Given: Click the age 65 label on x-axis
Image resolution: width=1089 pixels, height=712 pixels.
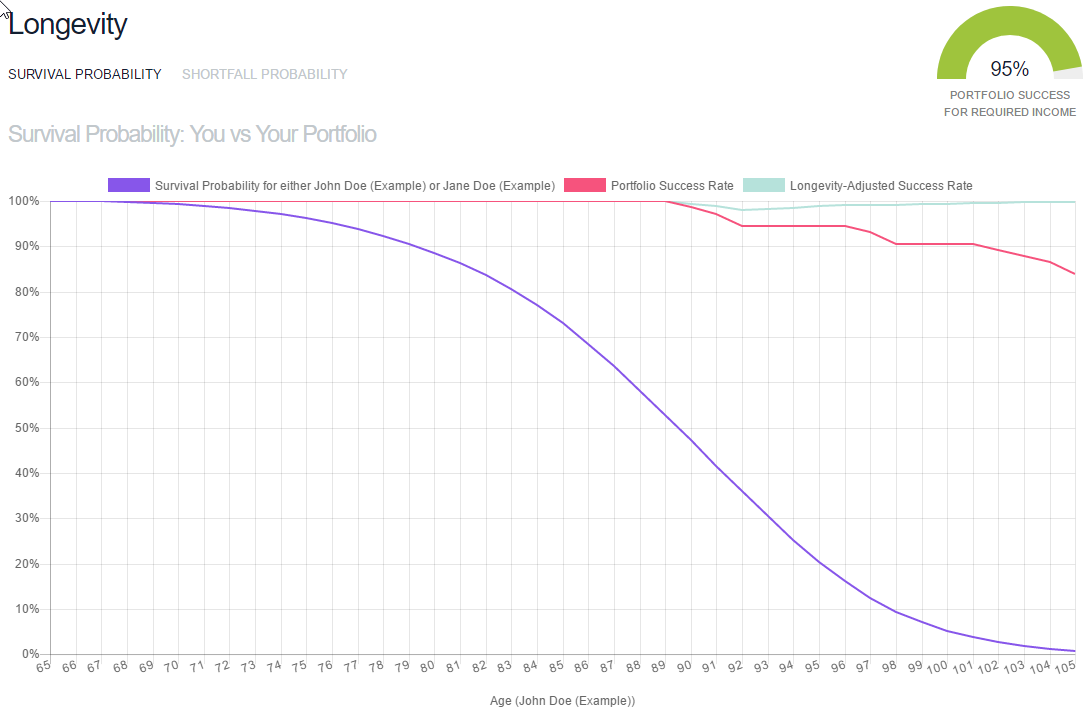Looking at the screenshot, I should point(42,665).
